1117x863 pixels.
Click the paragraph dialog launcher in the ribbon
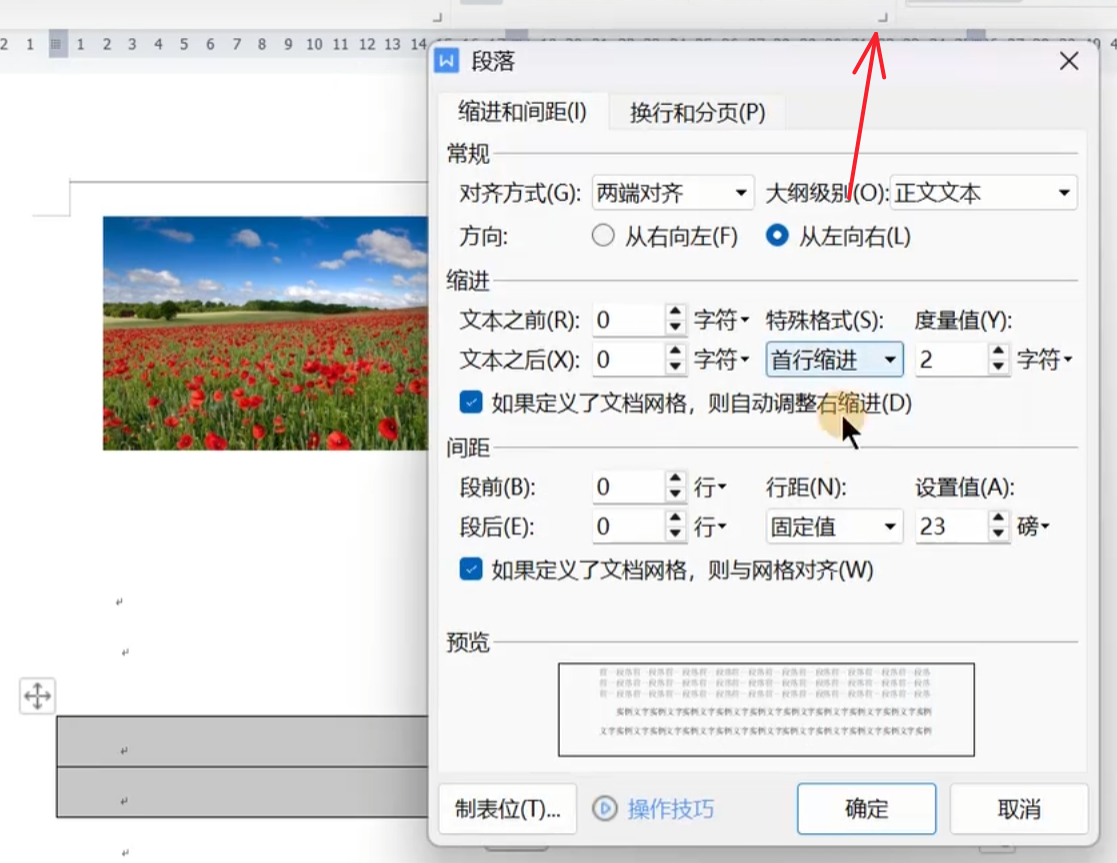pos(883,16)
